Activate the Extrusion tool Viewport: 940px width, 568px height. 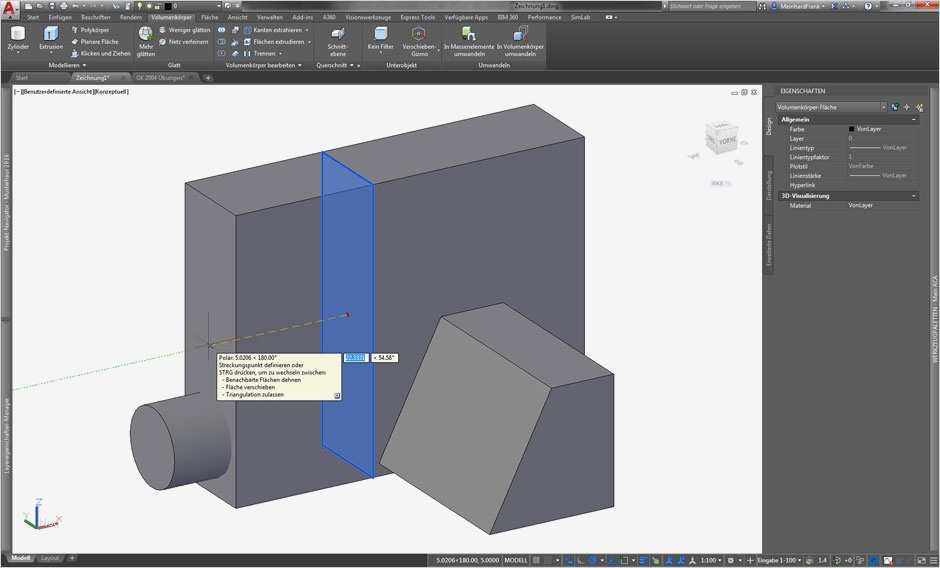(50, 36)
